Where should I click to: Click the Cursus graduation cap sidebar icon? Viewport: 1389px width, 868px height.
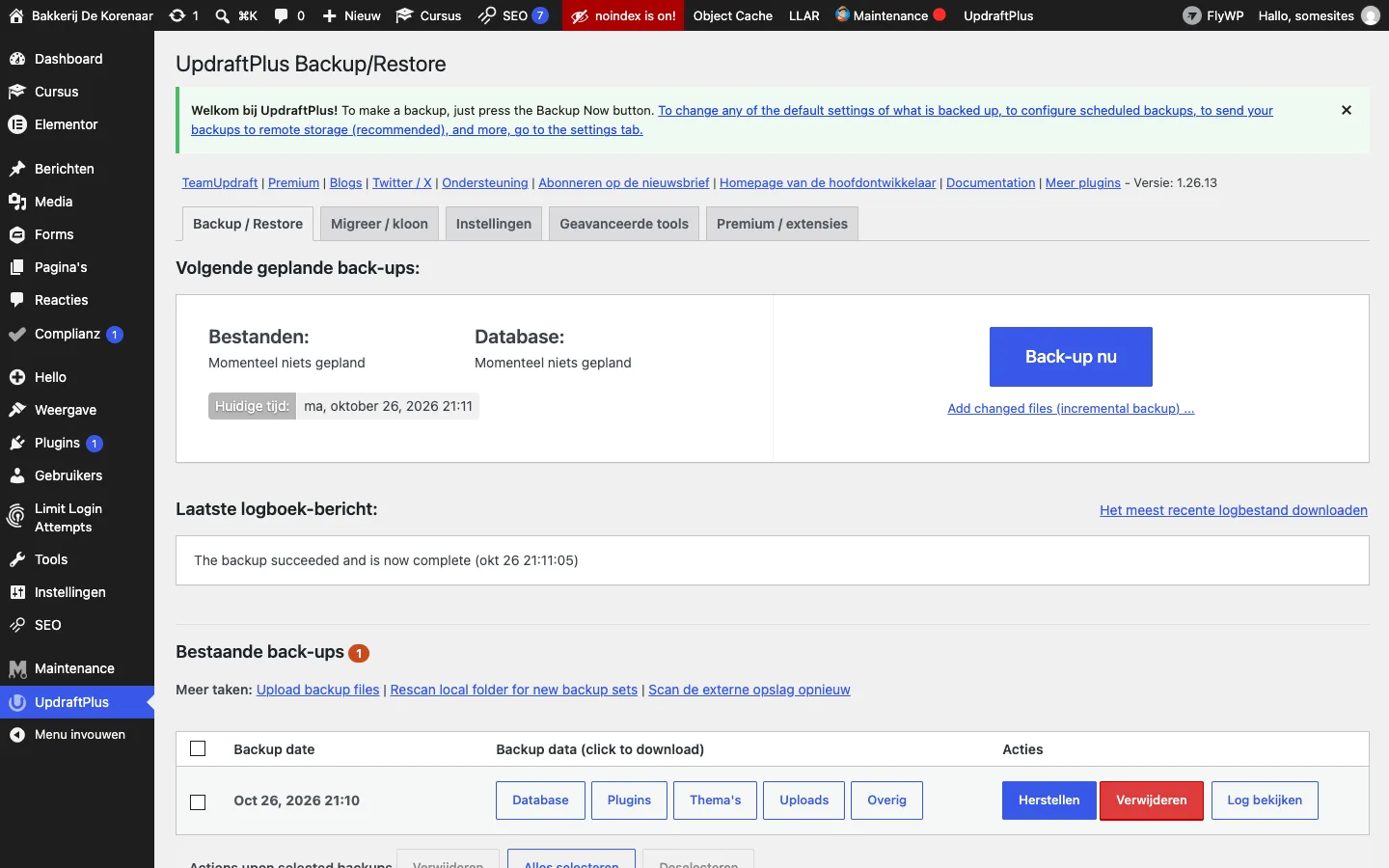coord(16,92)
